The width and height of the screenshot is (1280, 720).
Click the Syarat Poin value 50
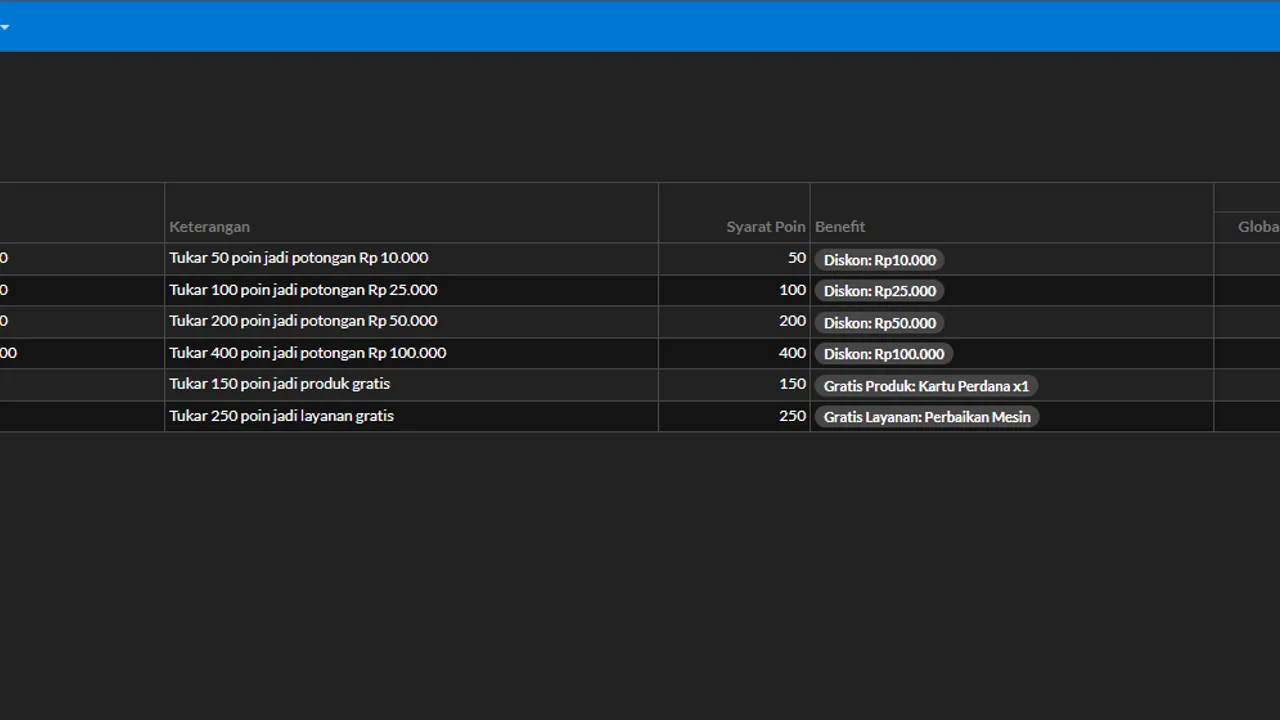point(797,258)
